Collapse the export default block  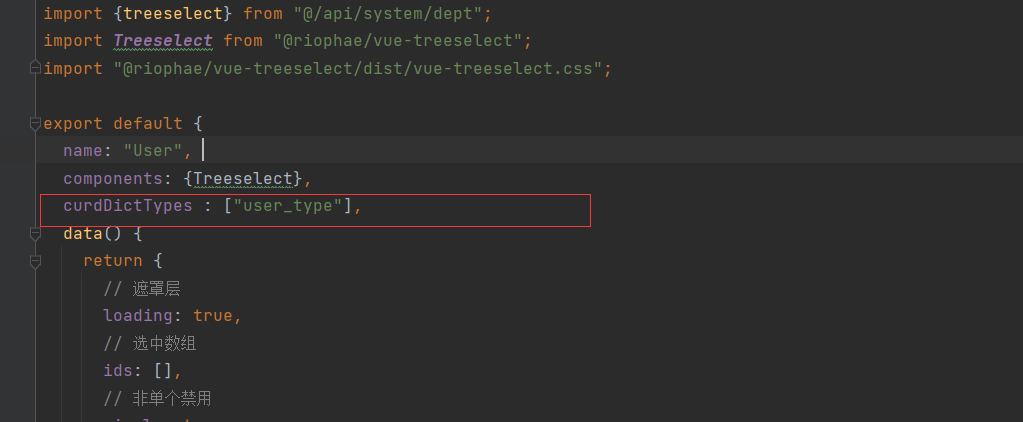(36, 124)
